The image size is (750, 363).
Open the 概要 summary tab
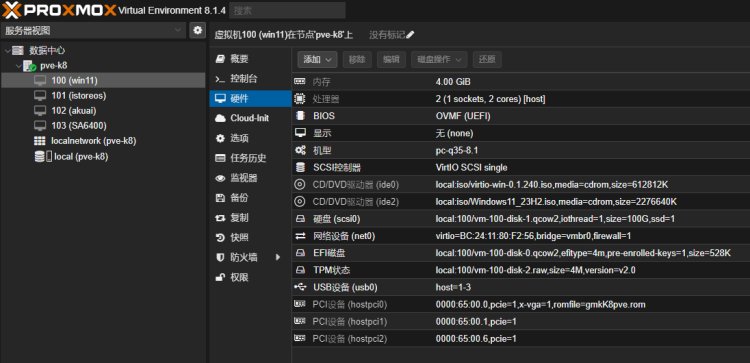coord(251,59)
